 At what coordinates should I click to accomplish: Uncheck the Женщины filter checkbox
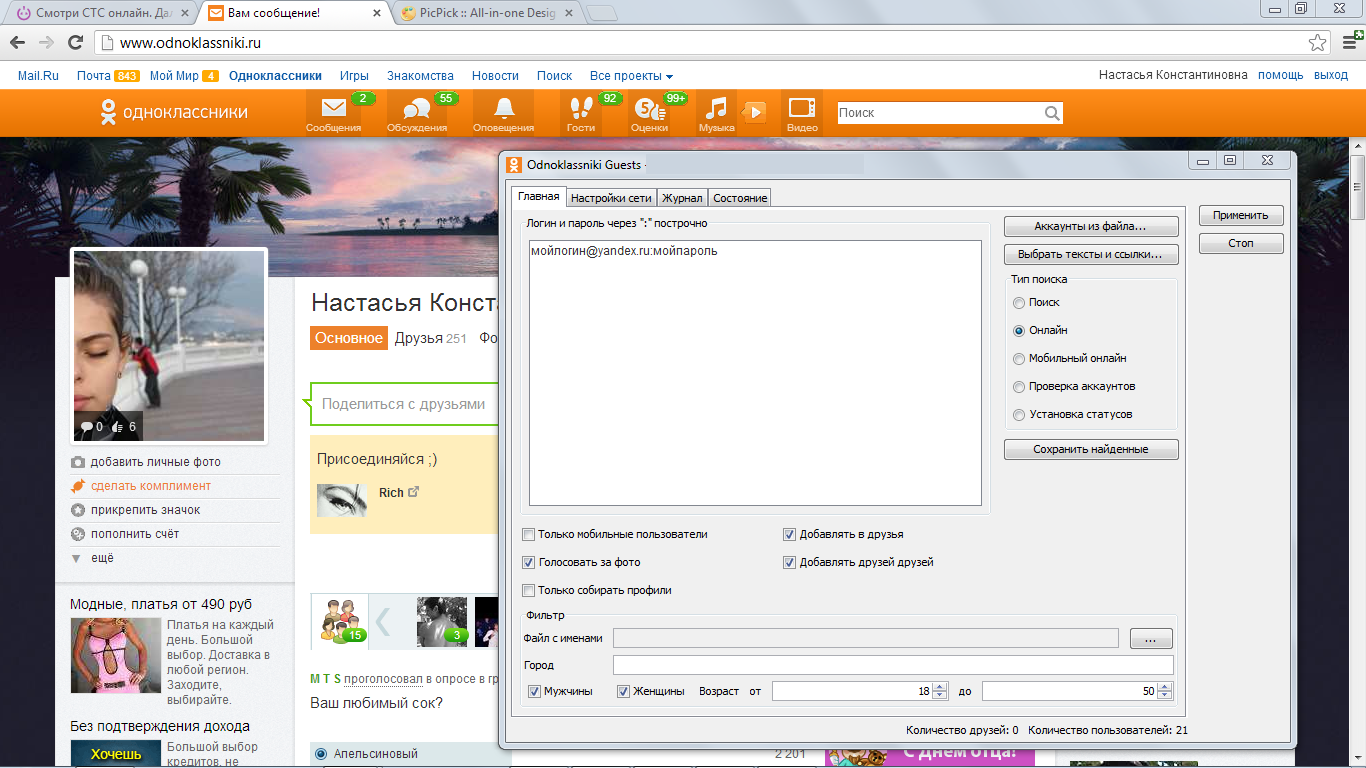pyautogui.click(x=623, y=691)
